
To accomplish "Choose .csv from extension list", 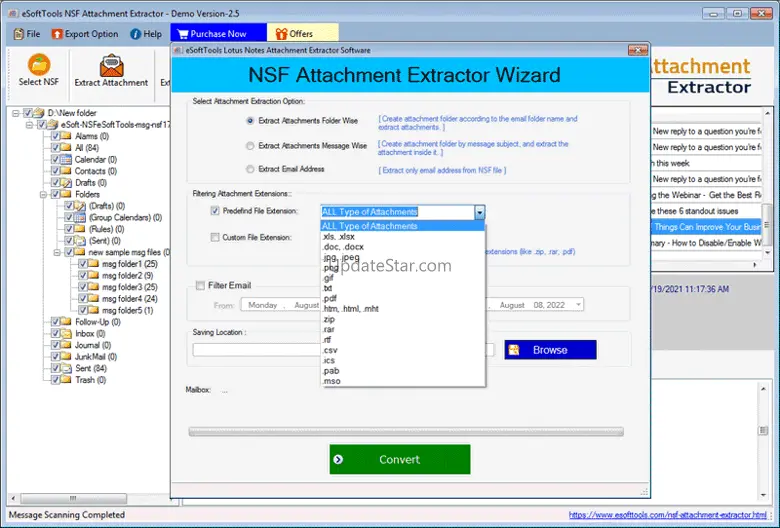I will click(403, 350).
